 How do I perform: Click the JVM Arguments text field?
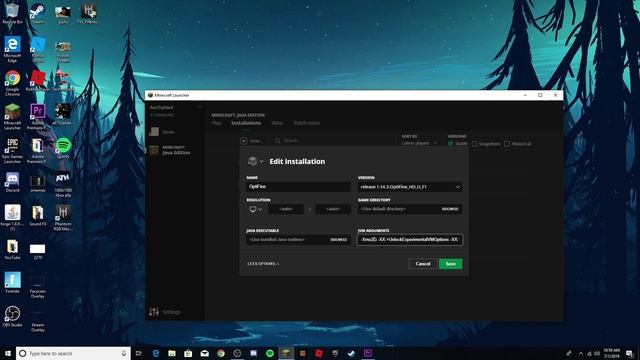[x=410, y=240]
